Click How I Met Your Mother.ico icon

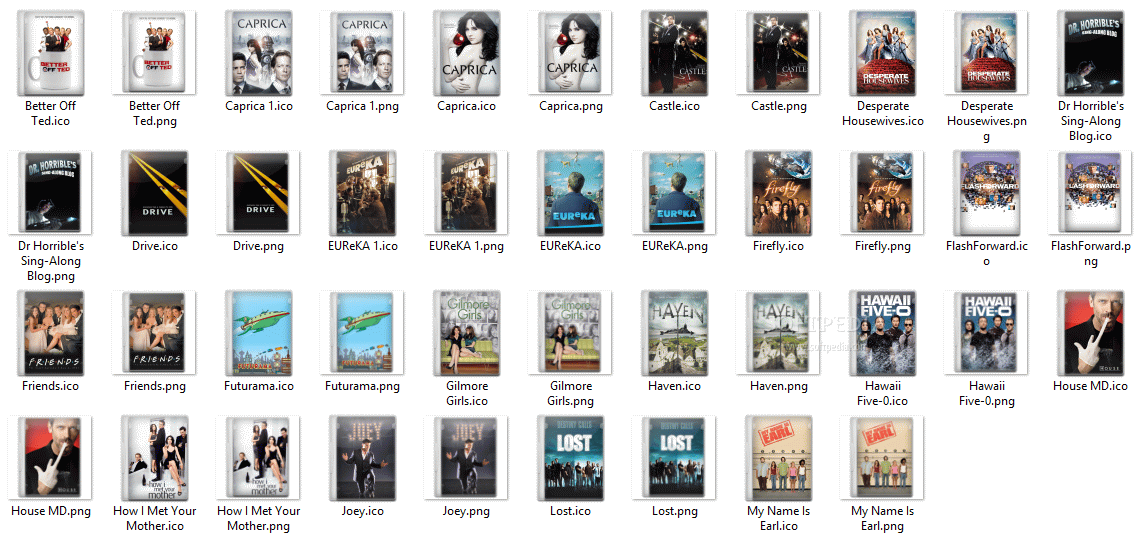click(x=154, y=458)
